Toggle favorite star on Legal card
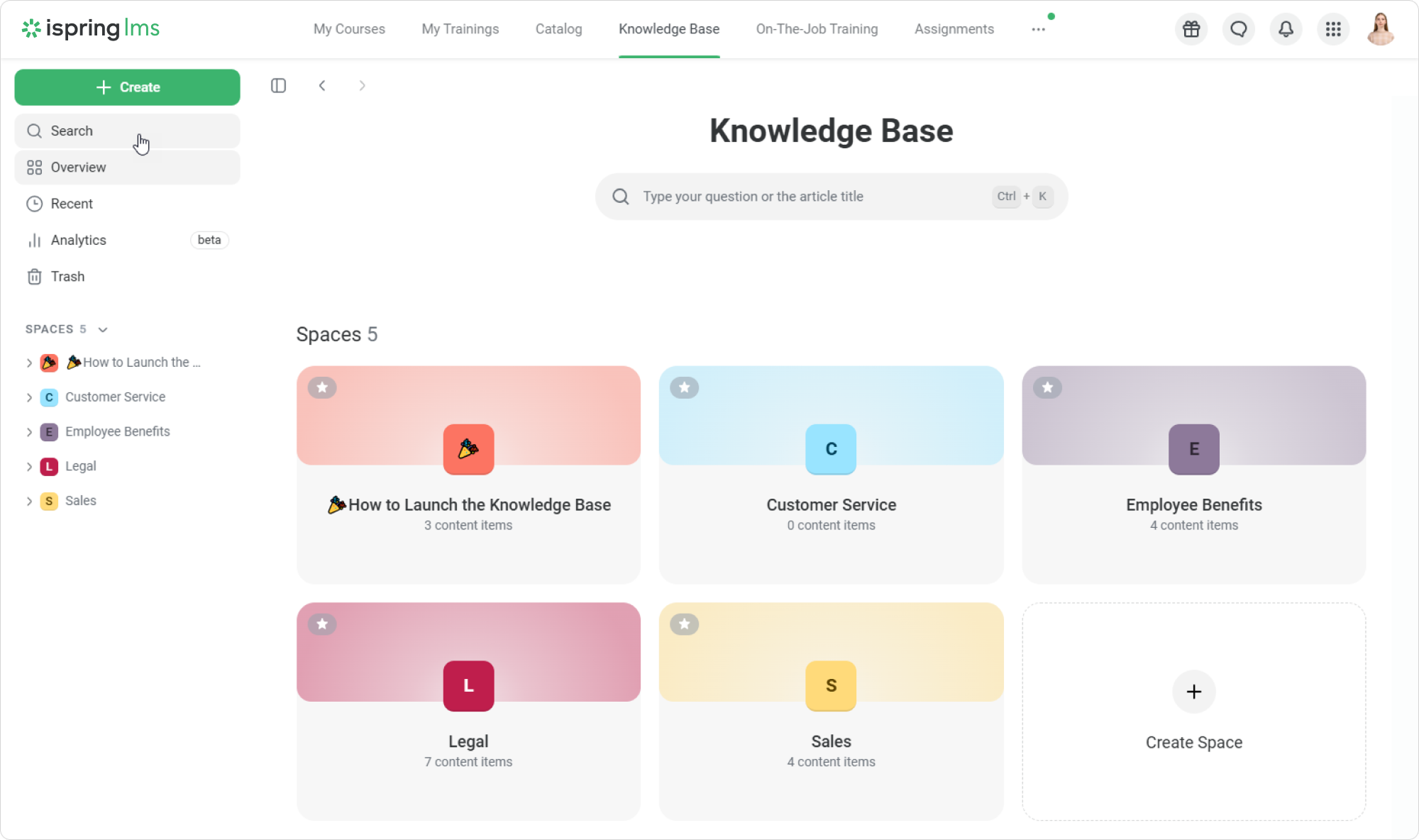 pyautogui.click(x=322, y=624)
